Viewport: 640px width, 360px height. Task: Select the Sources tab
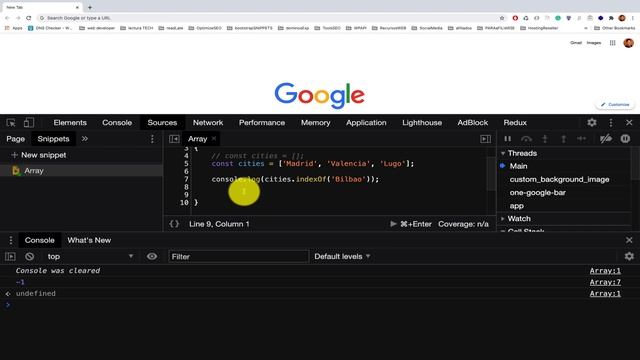[162, 122]
